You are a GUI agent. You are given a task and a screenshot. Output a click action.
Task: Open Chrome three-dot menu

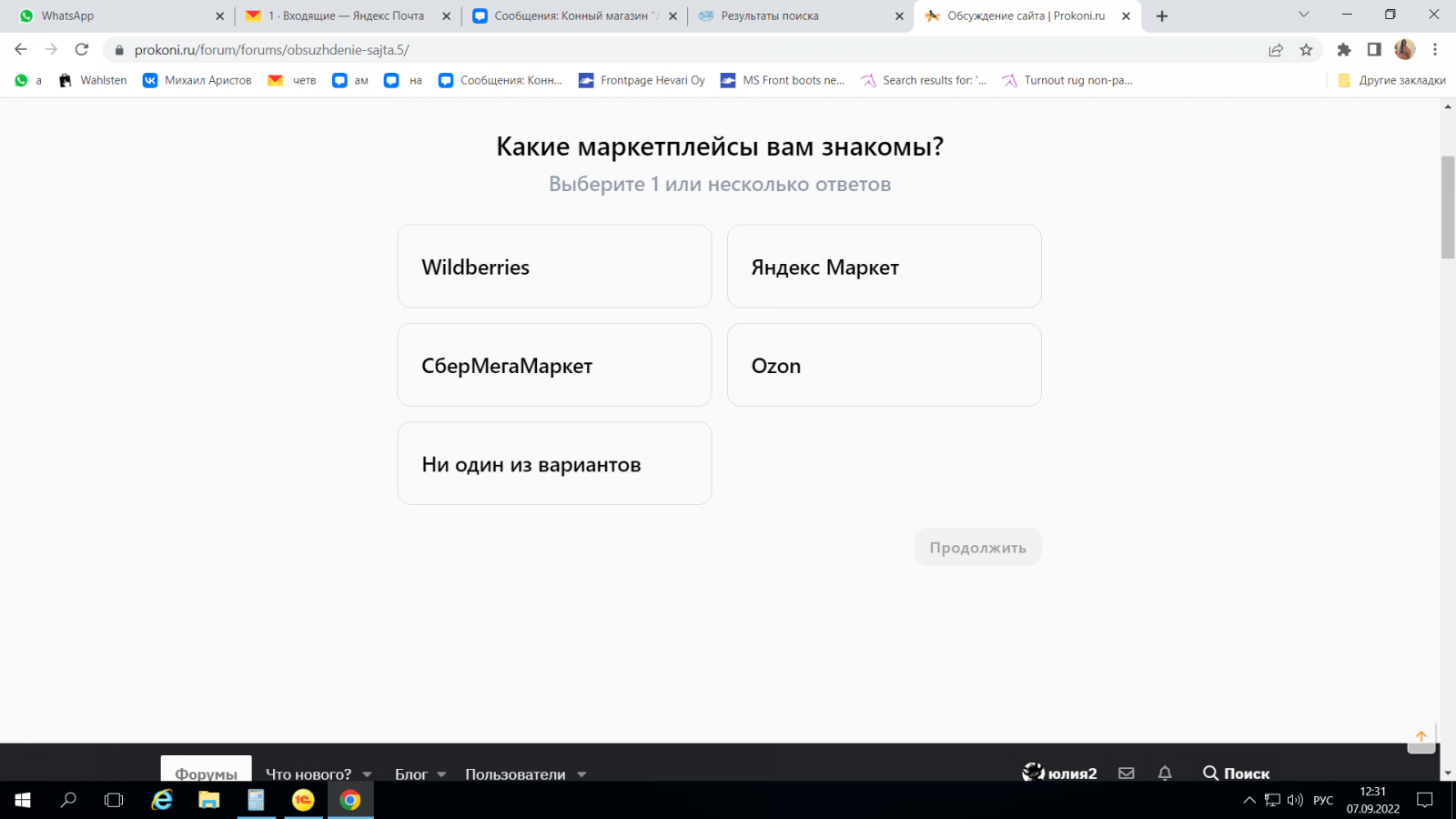coord(1435,50)
